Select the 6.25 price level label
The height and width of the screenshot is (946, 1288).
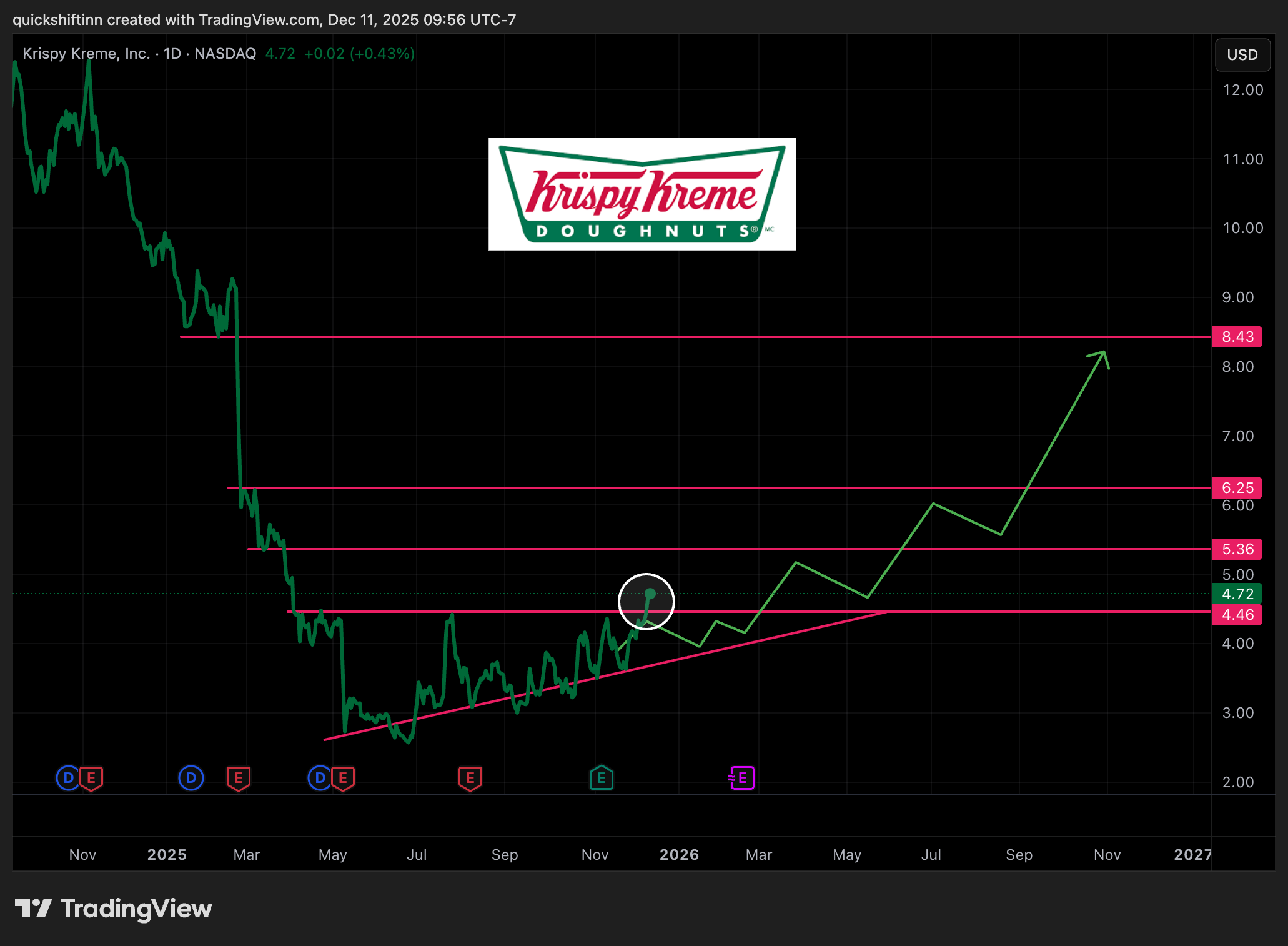[1237, 488]
